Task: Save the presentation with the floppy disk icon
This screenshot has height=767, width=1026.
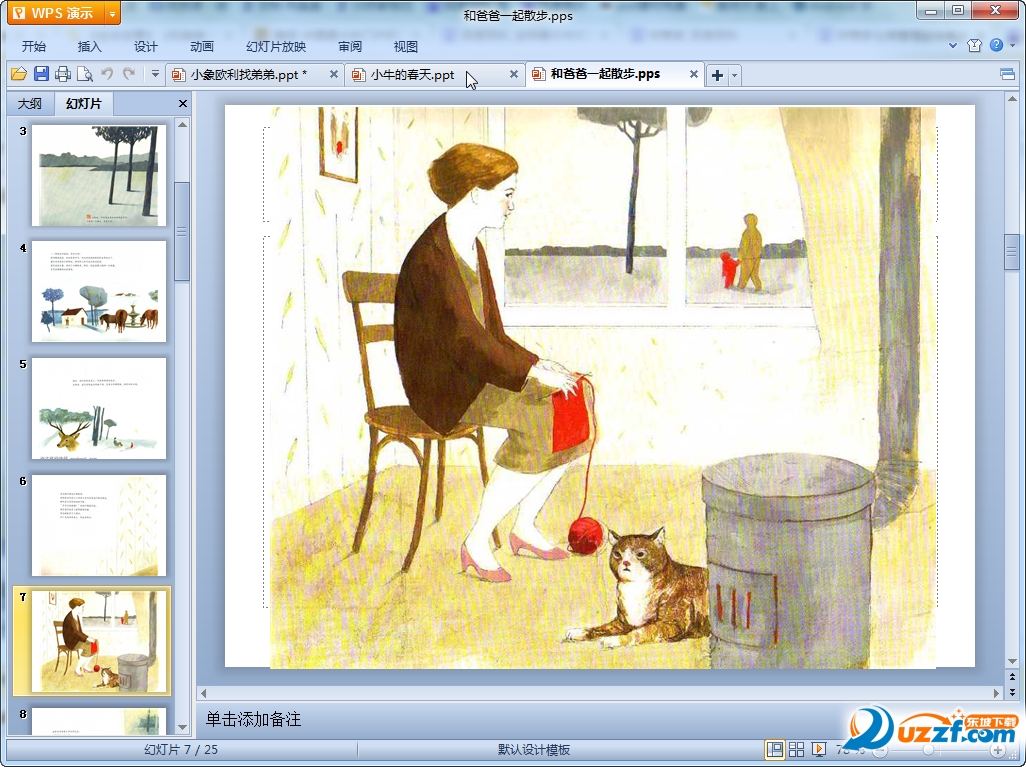Action: (41, 74)
